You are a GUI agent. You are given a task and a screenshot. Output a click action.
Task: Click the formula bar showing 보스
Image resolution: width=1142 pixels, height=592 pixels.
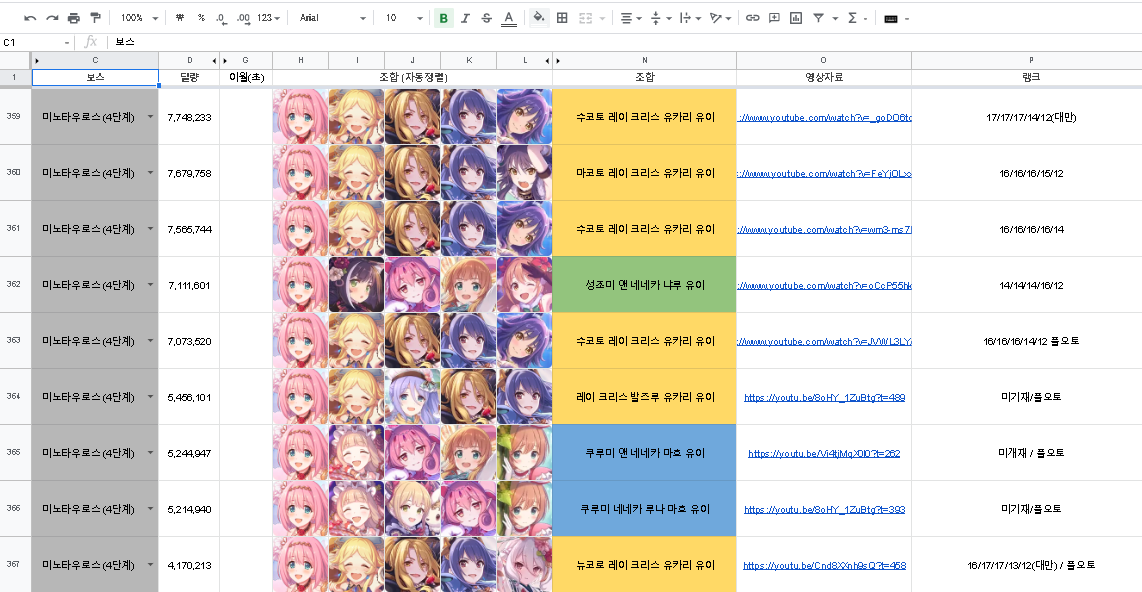click(x=626, y=42)
